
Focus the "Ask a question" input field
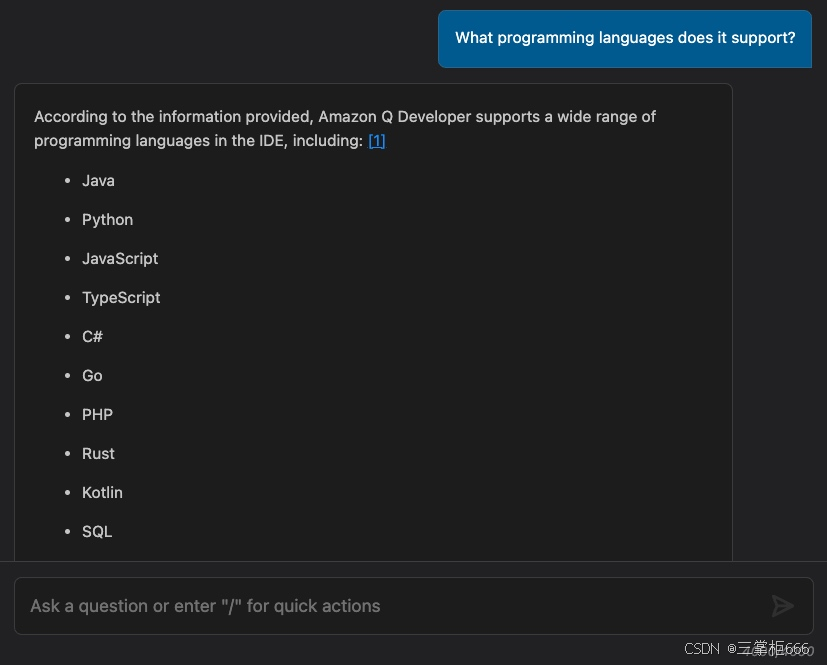(414, 606)
